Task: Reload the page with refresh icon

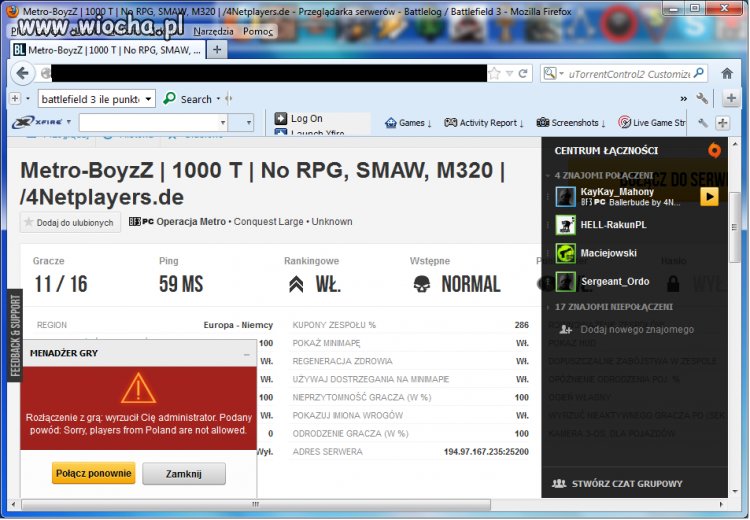Action: tap(523, 73)
